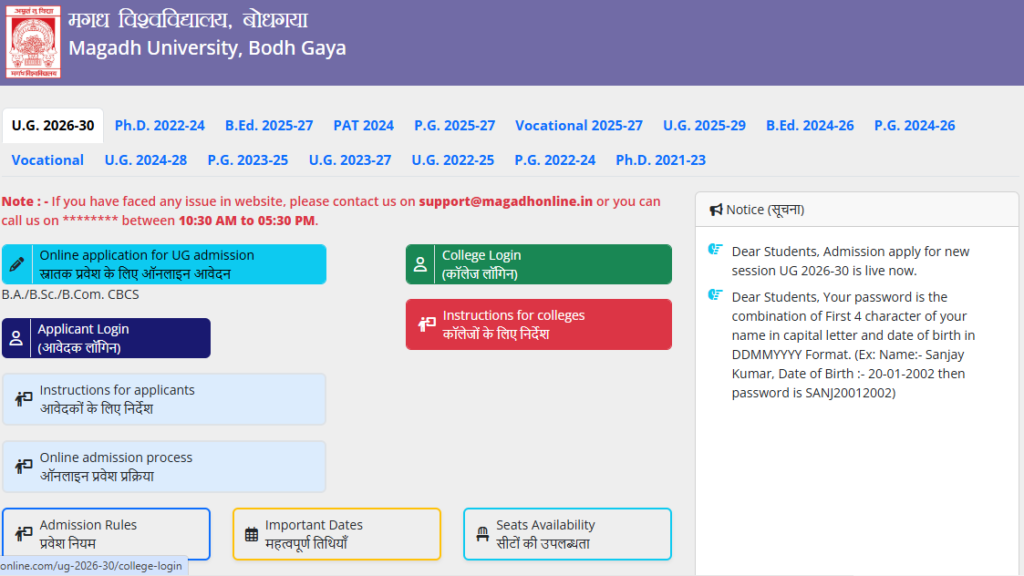
Task: Open the B.Ed. 2024-26 tab
Action: coord(810,125)
